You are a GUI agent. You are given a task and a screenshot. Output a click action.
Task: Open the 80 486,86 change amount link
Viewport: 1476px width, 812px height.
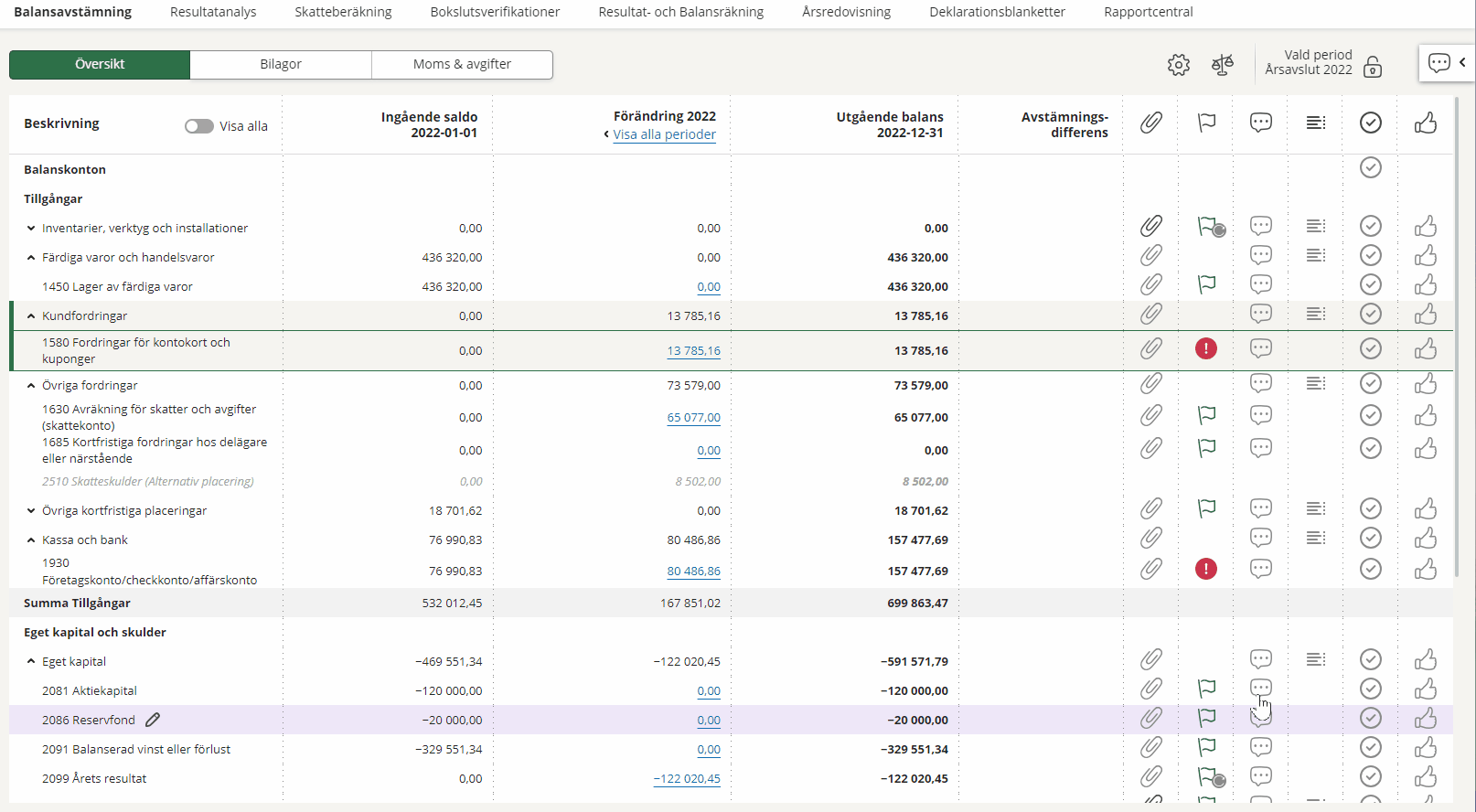[x=693, y=572]
